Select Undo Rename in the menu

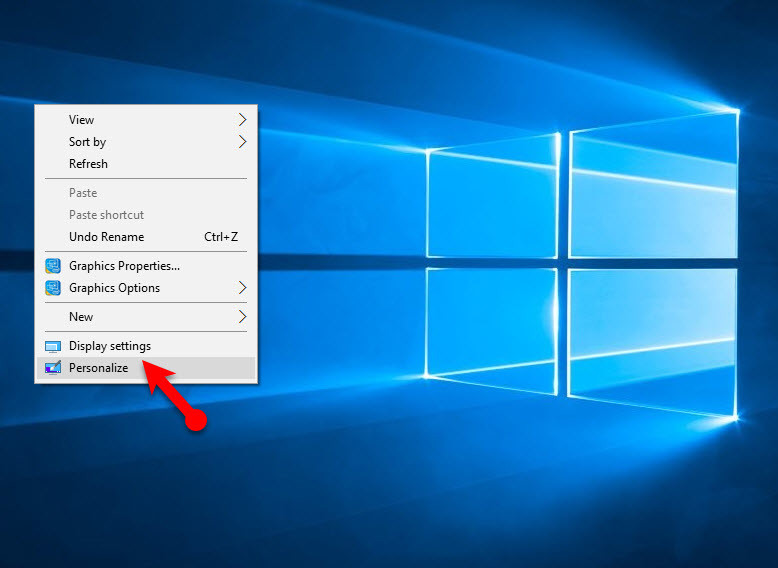coord(146,237)
